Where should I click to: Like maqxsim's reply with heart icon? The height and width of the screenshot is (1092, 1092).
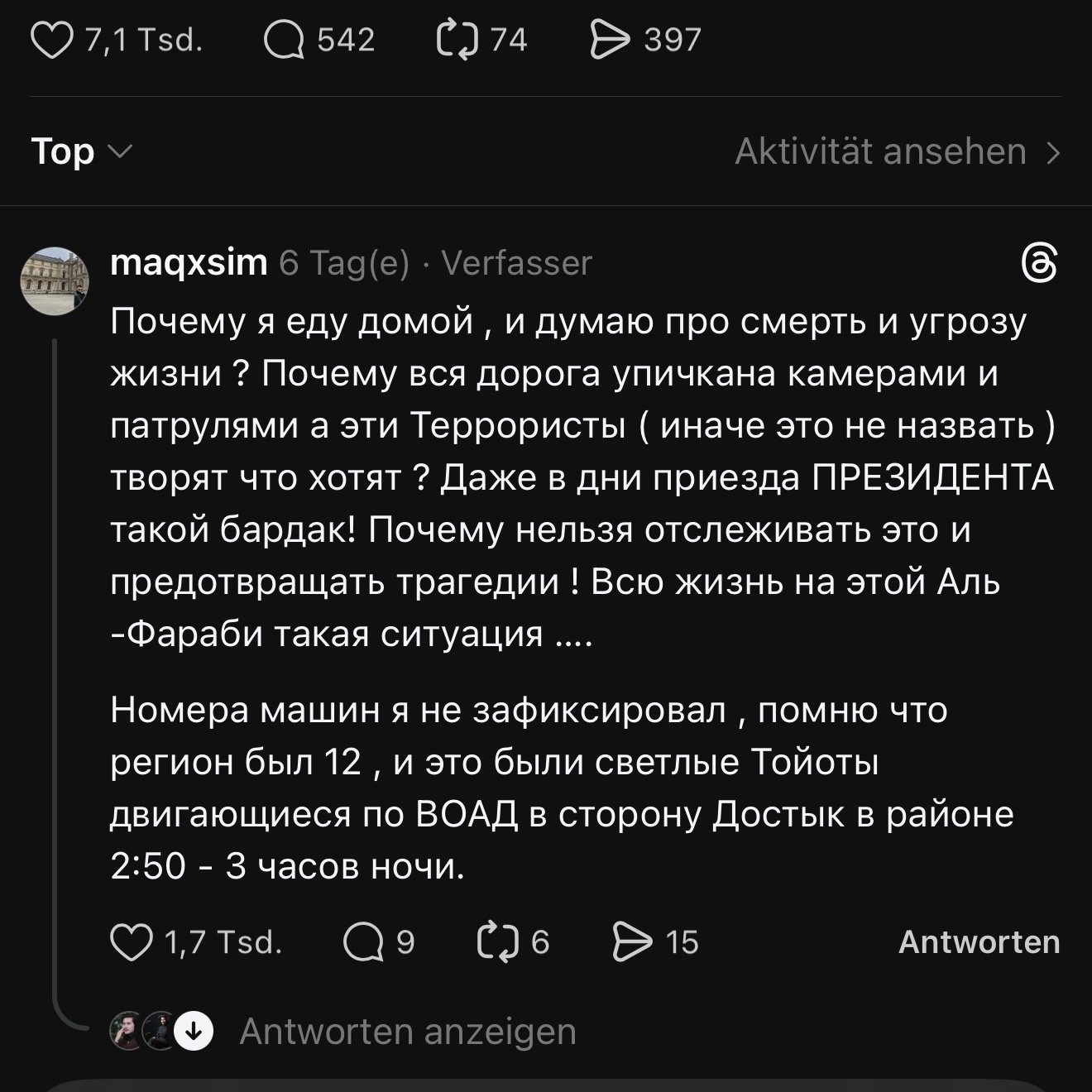(132, 943)
